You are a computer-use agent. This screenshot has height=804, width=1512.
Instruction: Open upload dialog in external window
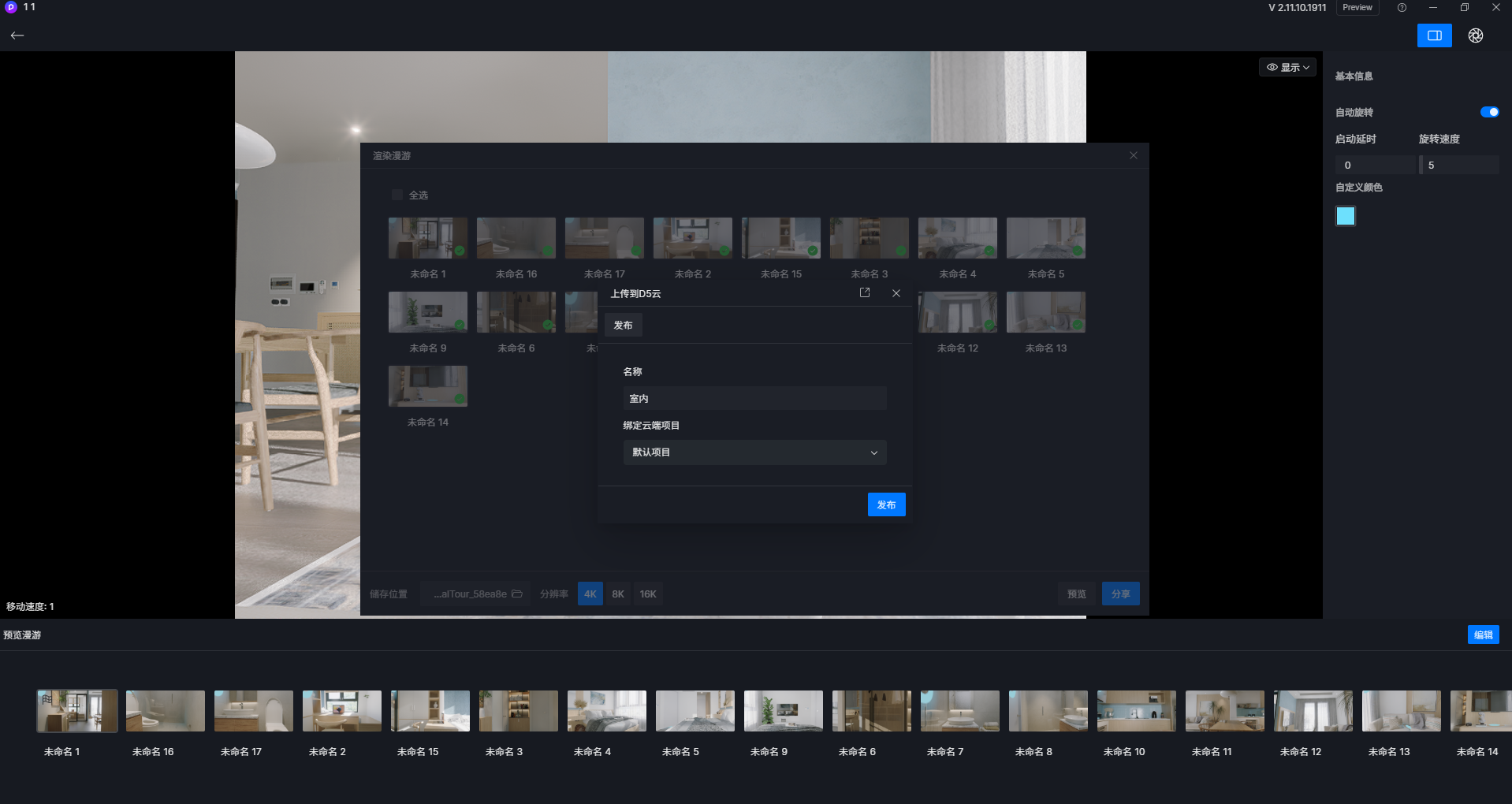(x=865, y=292)
